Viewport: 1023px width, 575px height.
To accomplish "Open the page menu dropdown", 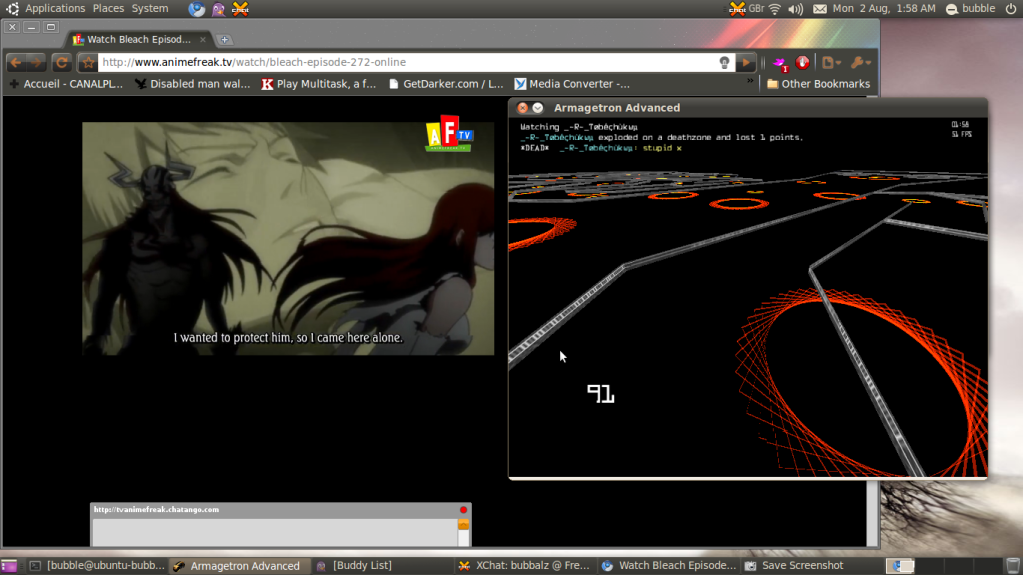I will coord(832,63).
